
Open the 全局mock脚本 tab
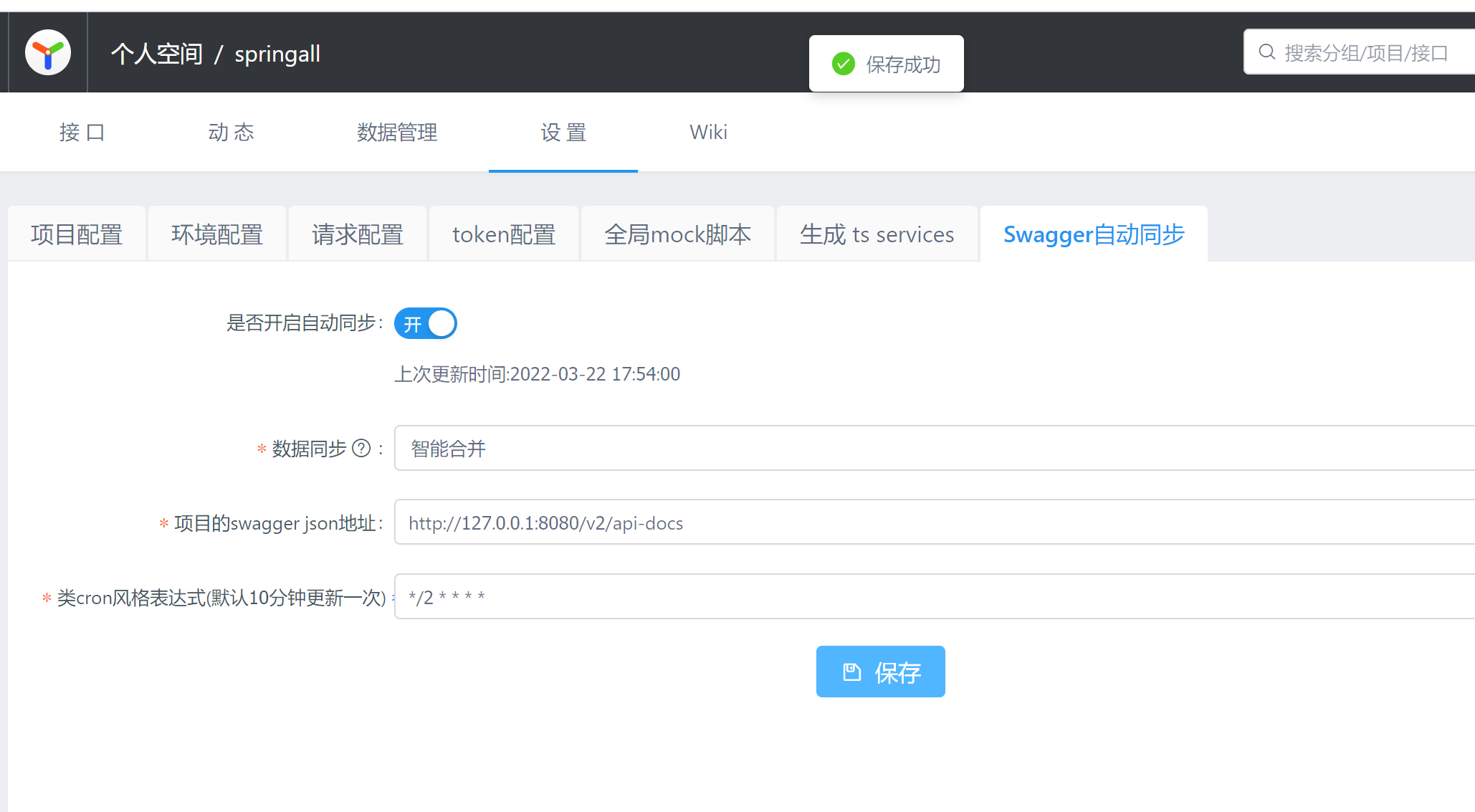(x=677, y=235)
